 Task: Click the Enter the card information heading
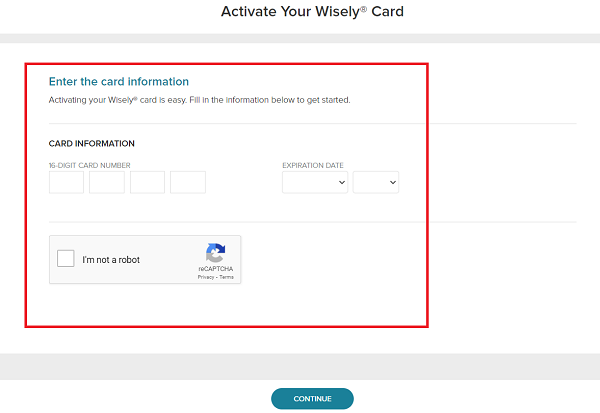(119, 82)
